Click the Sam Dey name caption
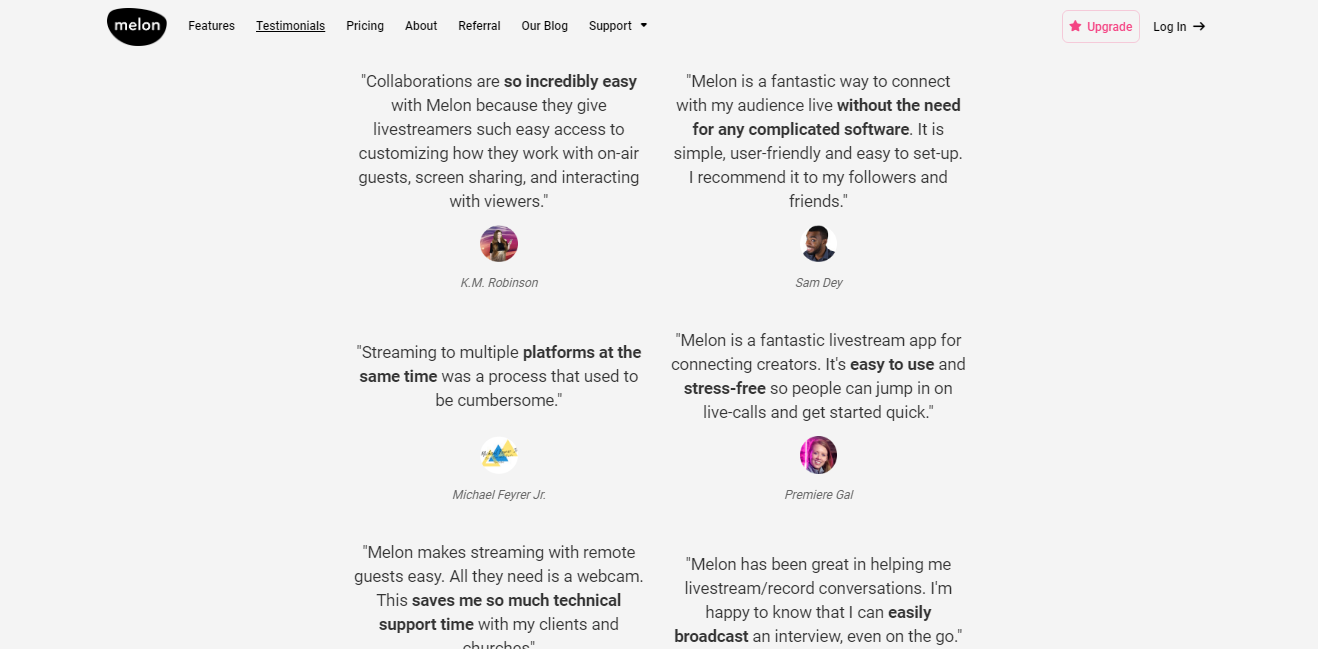 (818, 283)
